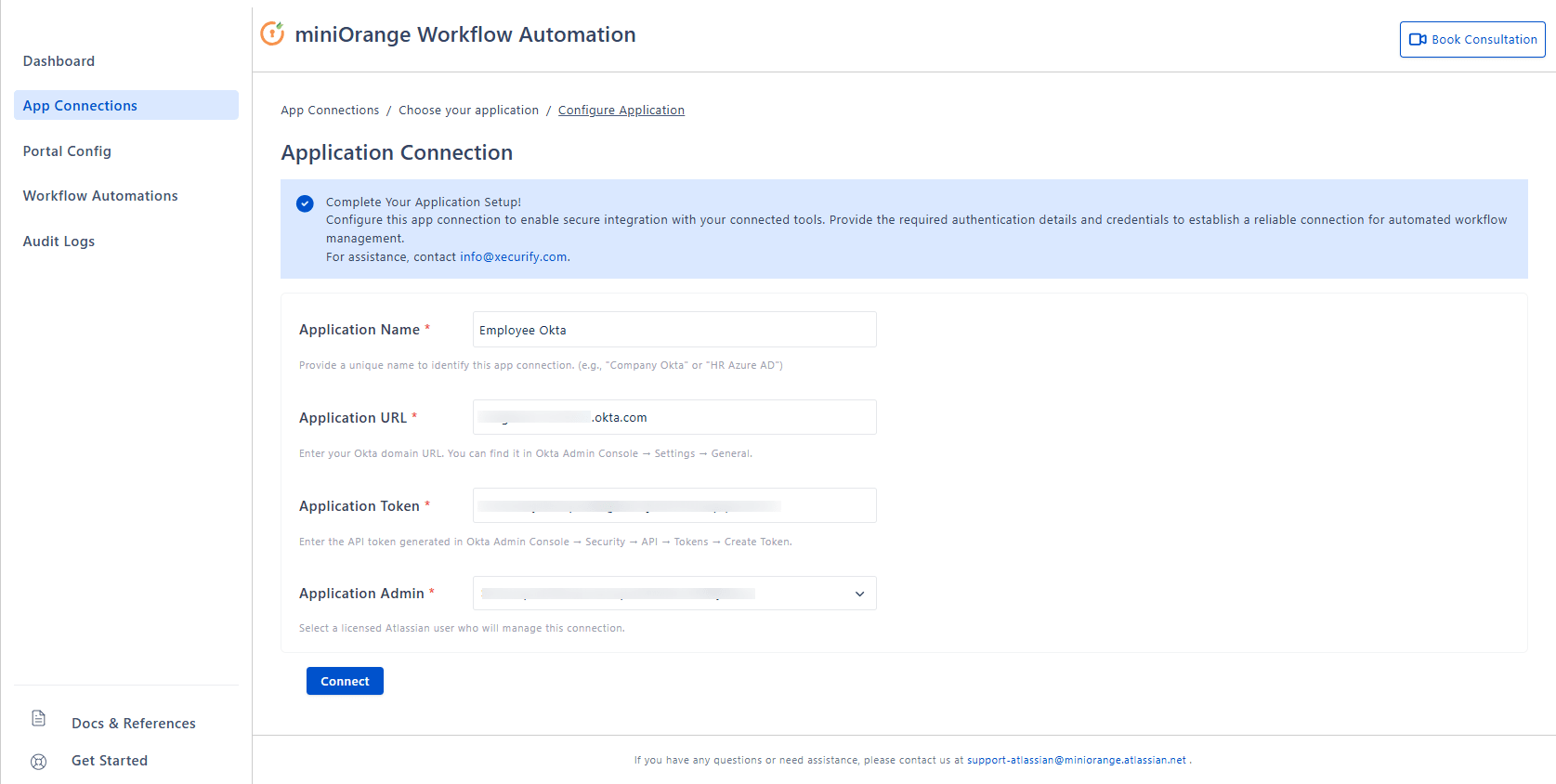Viewport: 1556px width, 784px height.
Task: Click the blue checkmark icon in setup banner
Action: coord(305,203)
